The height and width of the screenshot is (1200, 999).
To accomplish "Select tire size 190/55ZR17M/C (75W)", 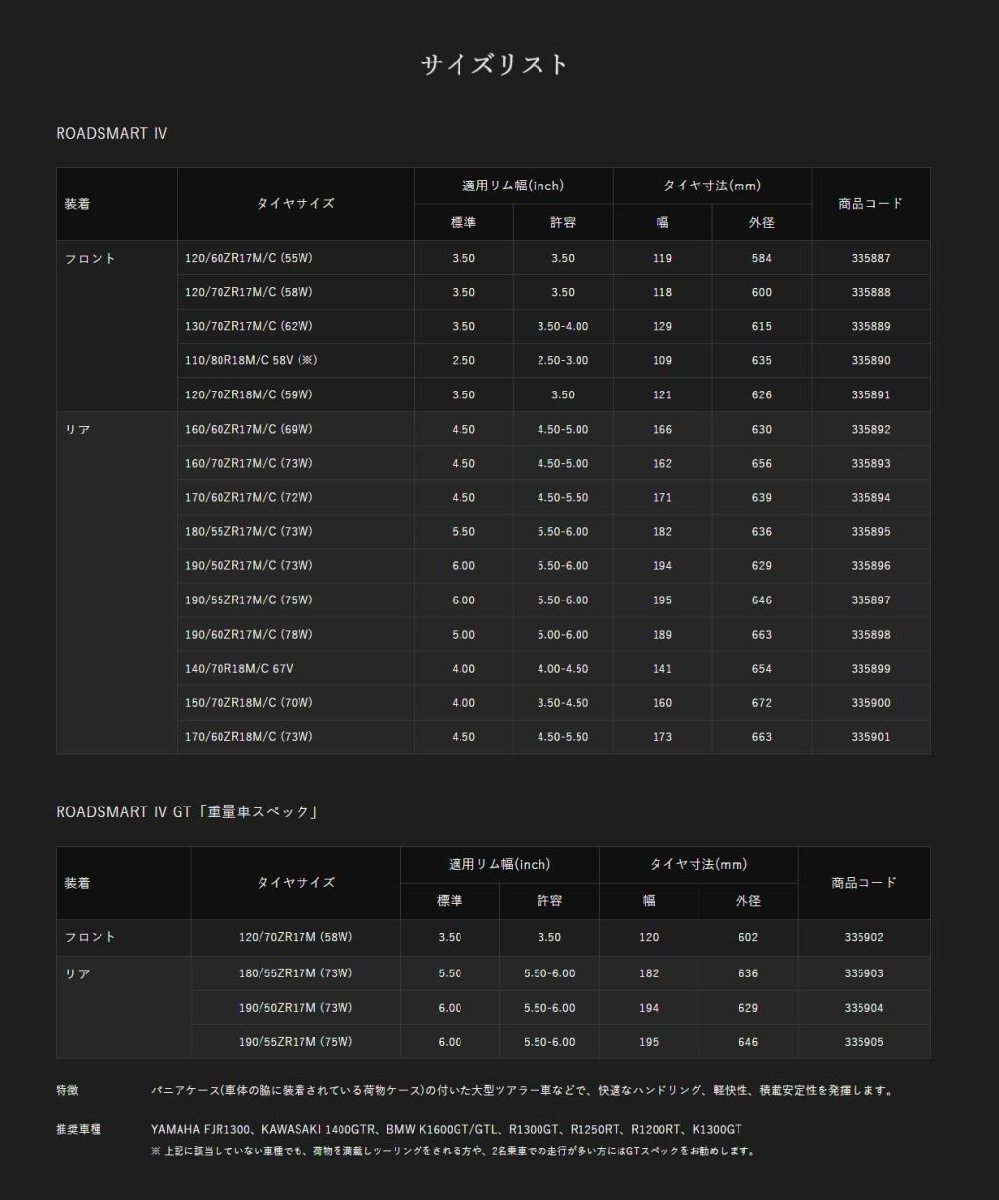I will [249, 599].
